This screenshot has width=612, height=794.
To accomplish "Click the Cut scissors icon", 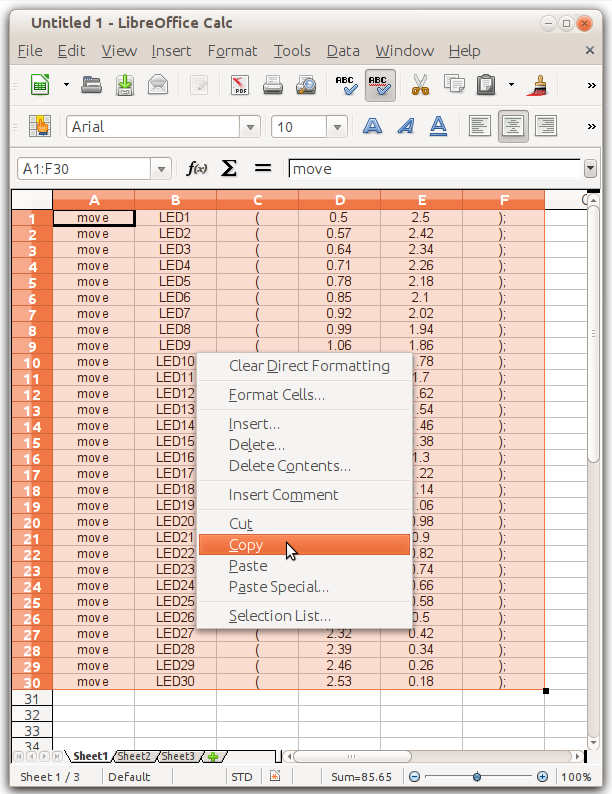I will point(420,85).
